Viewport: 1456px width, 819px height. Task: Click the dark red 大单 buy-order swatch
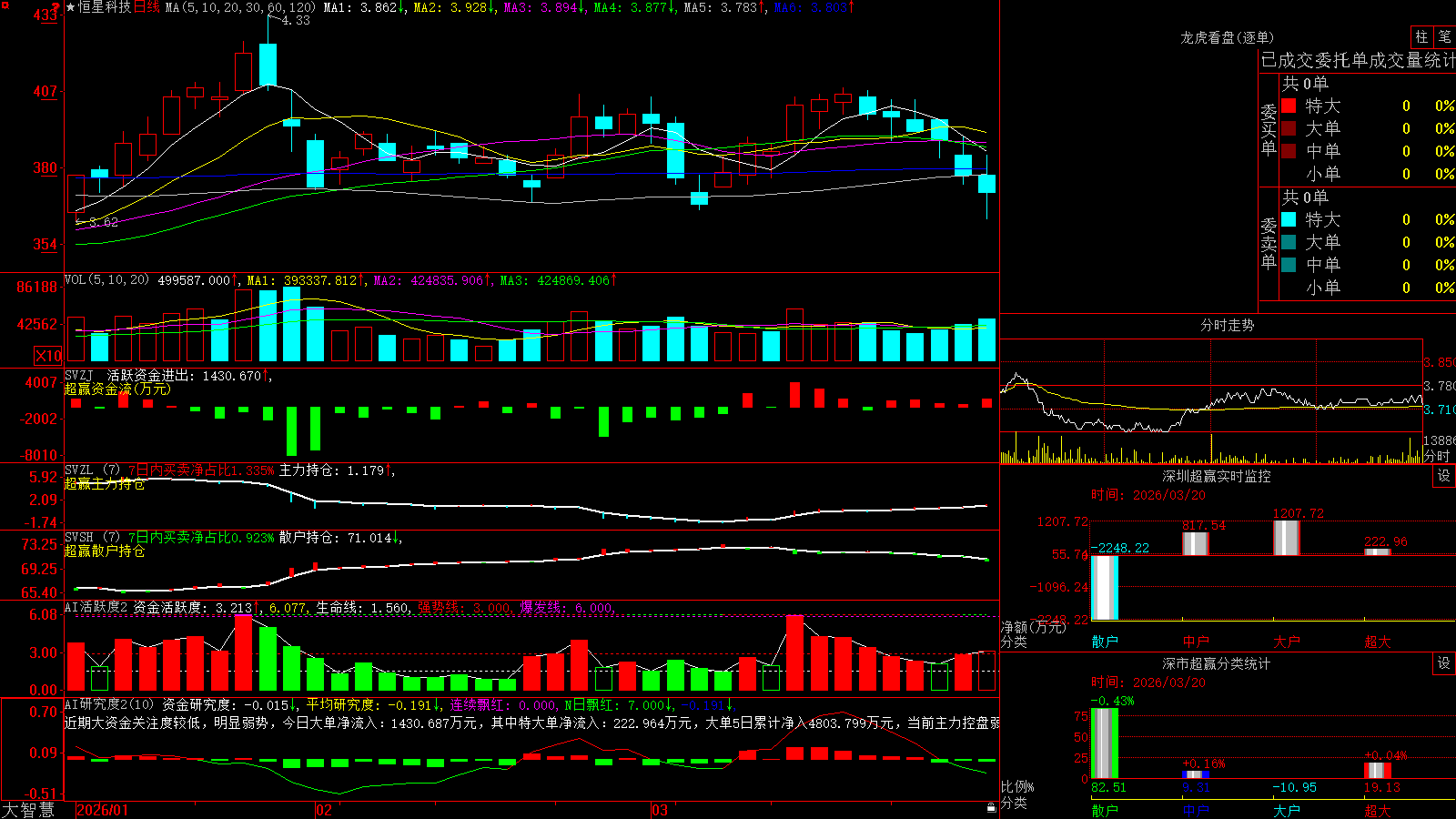coord(1289,128)
